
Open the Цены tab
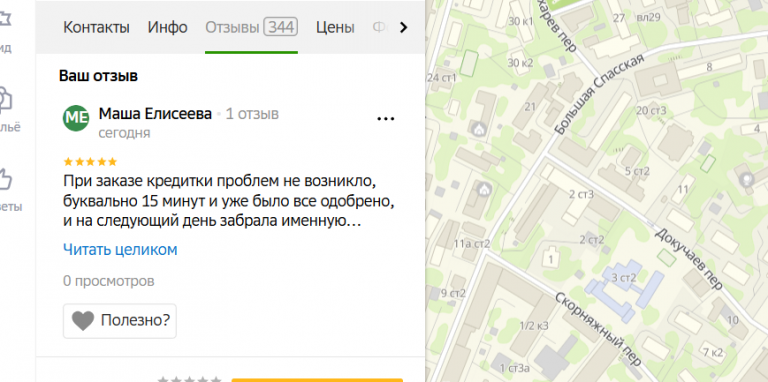[335, 27]
